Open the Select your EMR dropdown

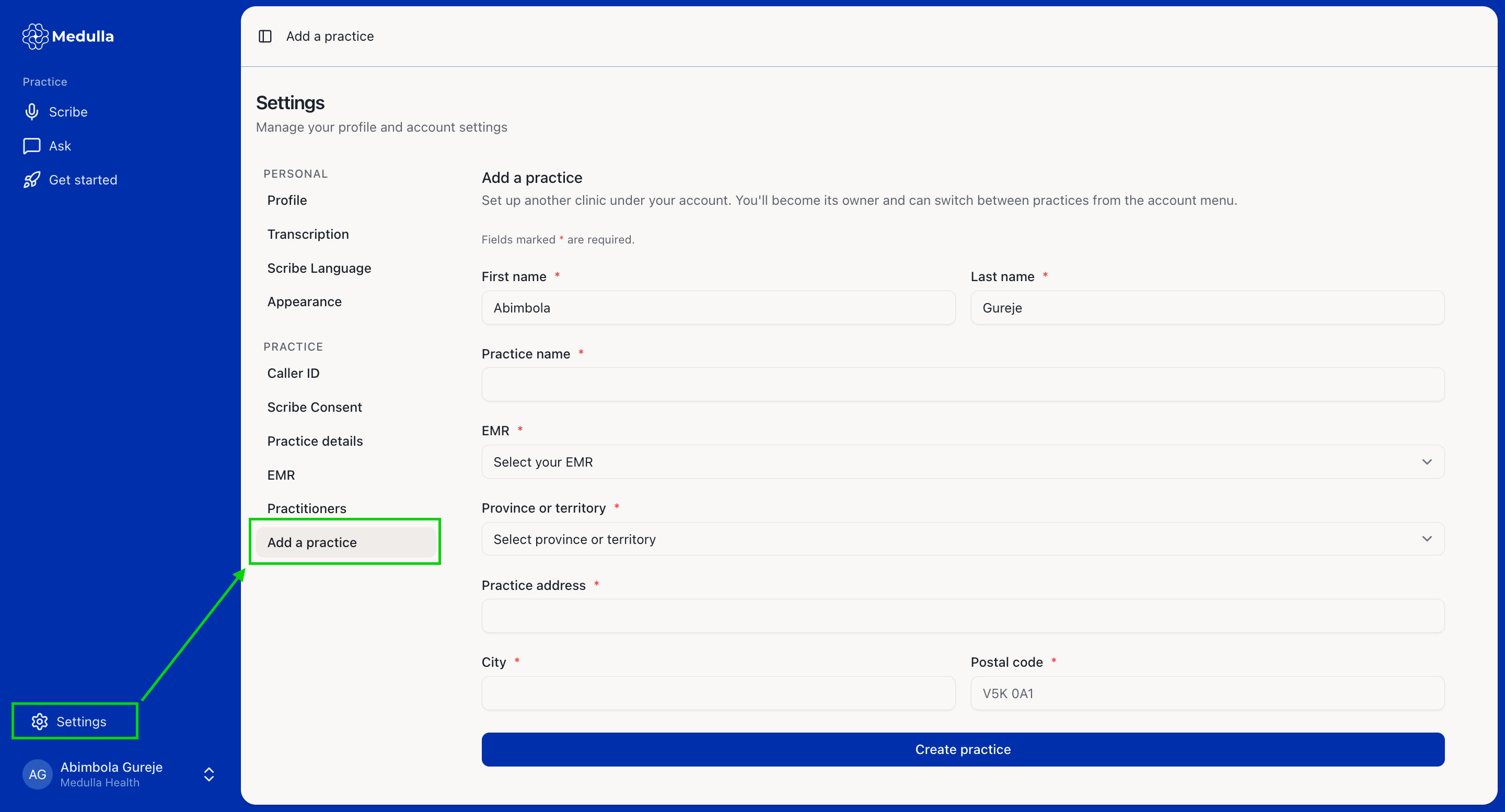coord(963,461)
